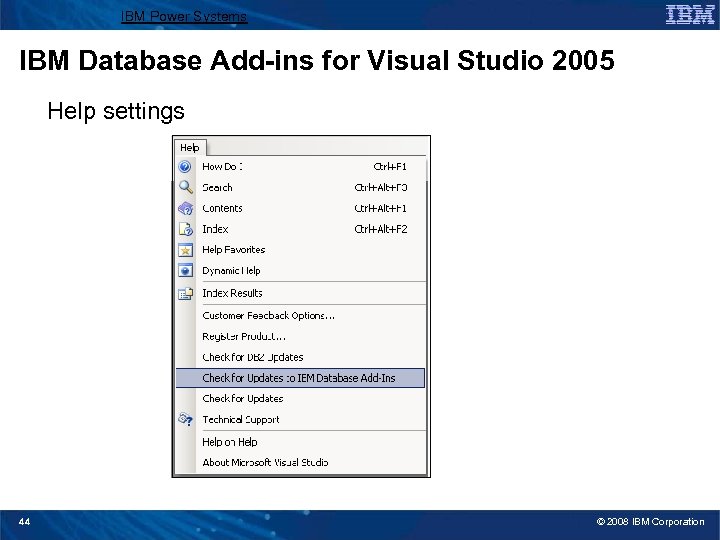This screenshot has width=720, height=540.
Task: Open Technical Support entry
Action: pos(301,419)
